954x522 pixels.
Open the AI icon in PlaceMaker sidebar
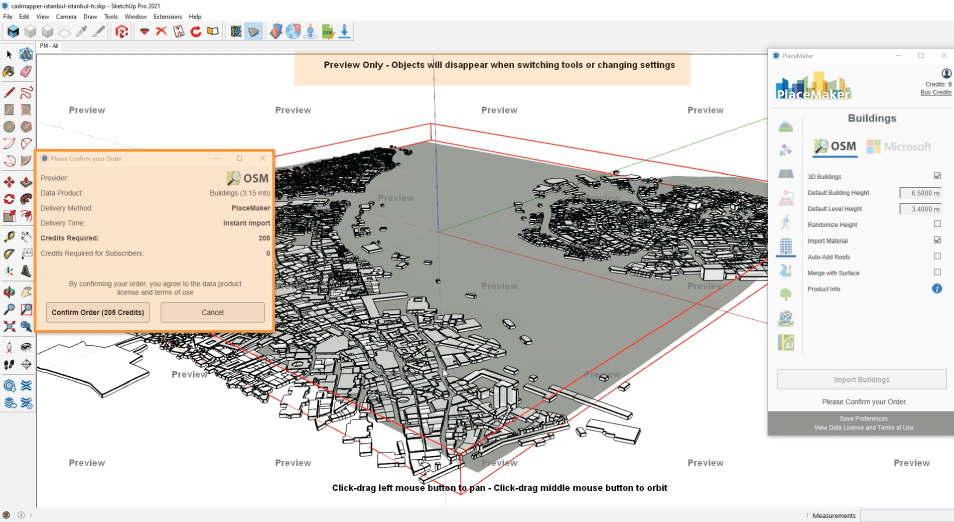click(785, 343)
